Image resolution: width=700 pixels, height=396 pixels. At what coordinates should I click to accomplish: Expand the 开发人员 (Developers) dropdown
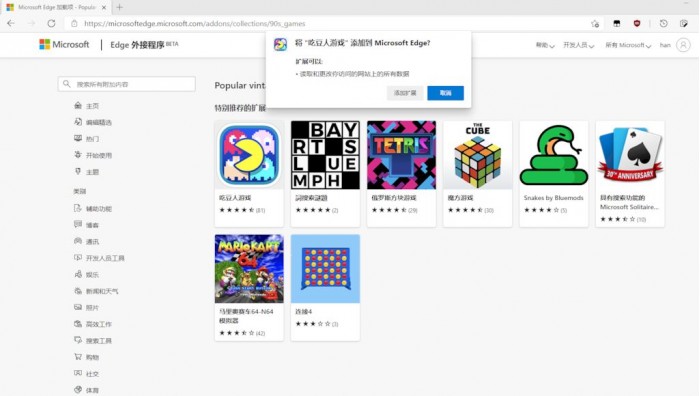coord(578,45)
